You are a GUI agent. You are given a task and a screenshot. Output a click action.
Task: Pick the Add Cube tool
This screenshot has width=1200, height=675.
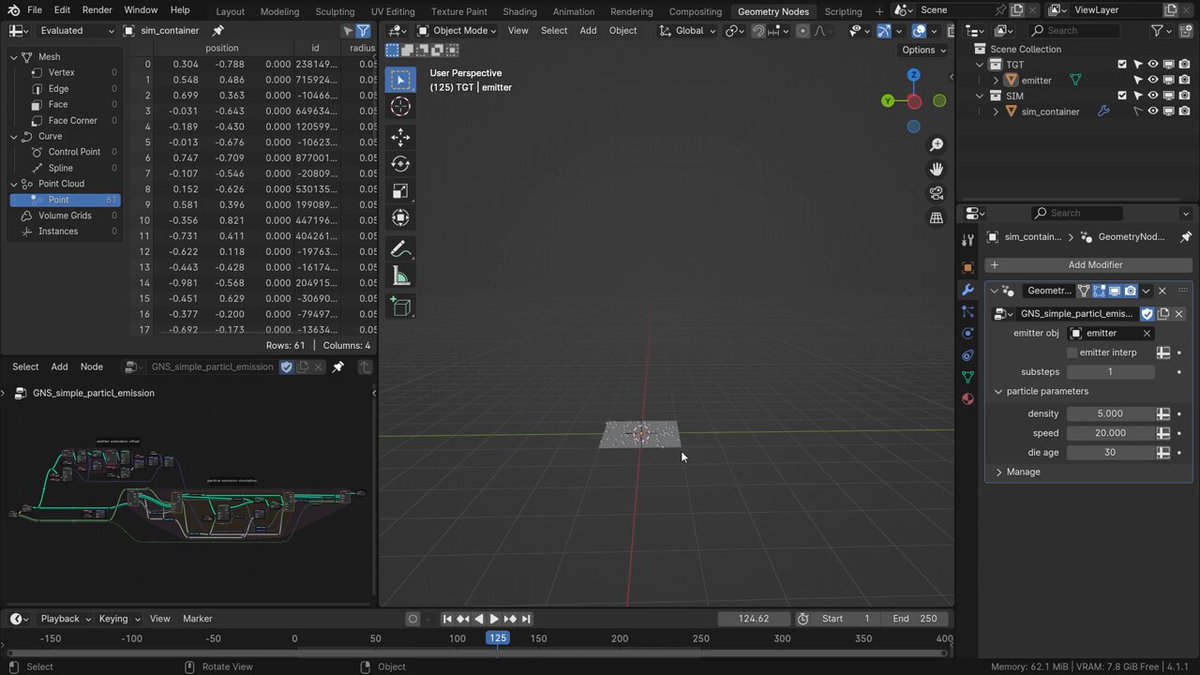pyautogui.click(x=400, y=306)
